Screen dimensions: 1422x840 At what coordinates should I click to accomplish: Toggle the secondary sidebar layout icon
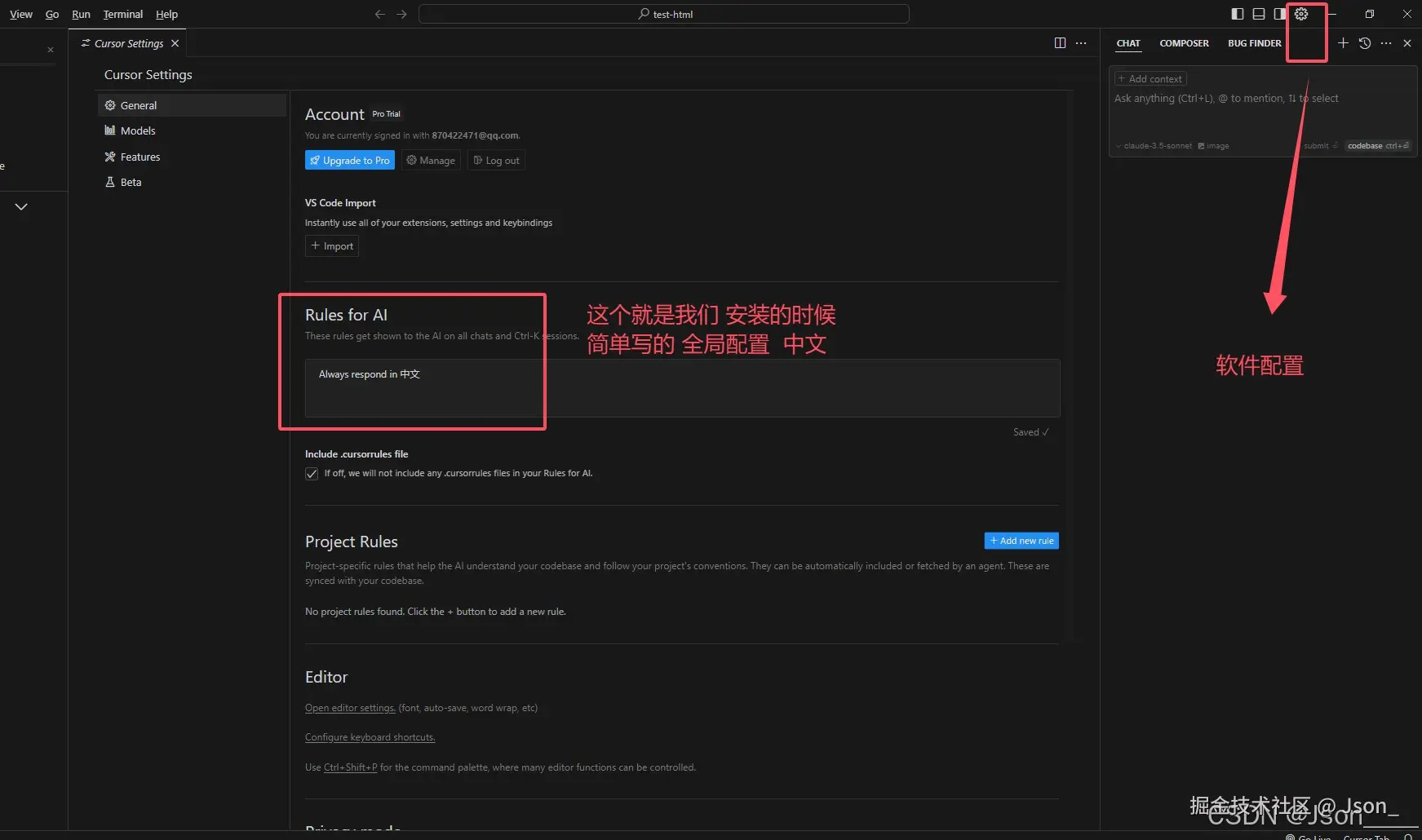[1279, 14]
